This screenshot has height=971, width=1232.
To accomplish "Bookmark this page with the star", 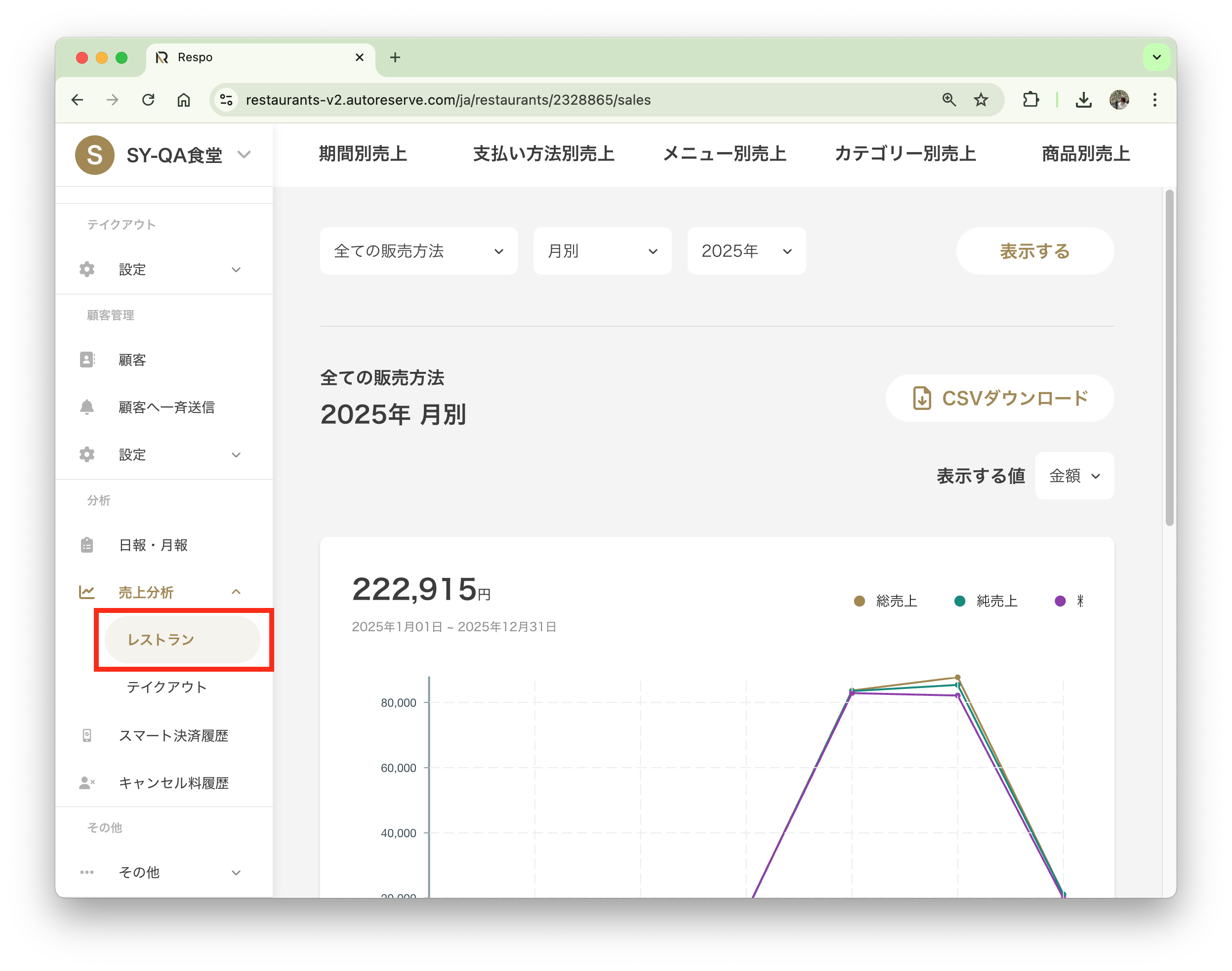I will coord(981,100).
